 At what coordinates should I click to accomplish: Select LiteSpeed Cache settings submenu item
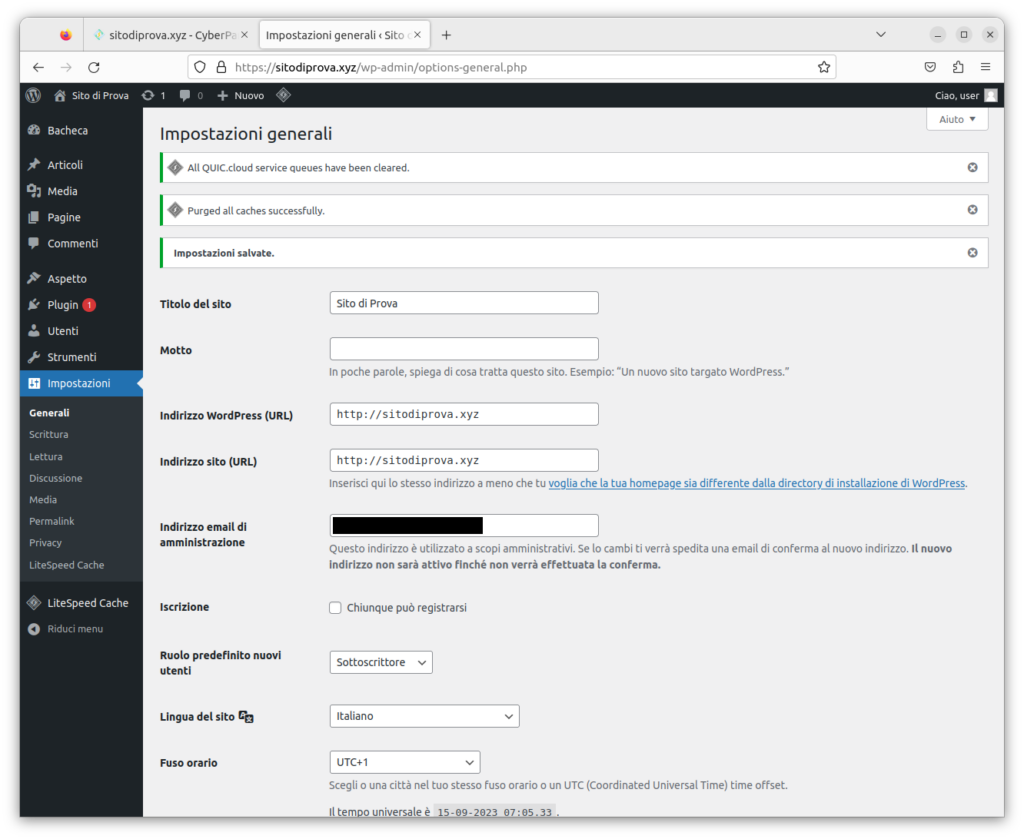[67, 565]
